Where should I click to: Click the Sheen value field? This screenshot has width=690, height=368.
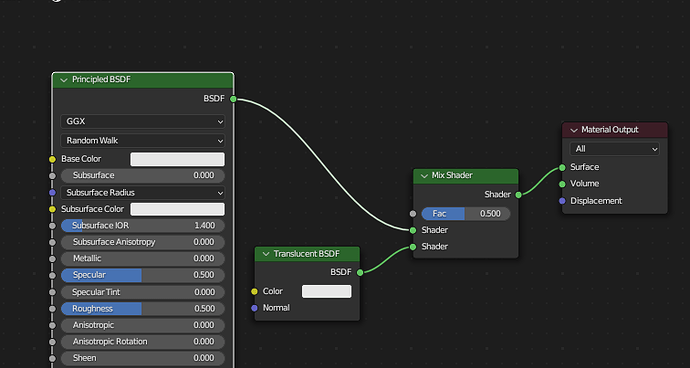(143, 358)
